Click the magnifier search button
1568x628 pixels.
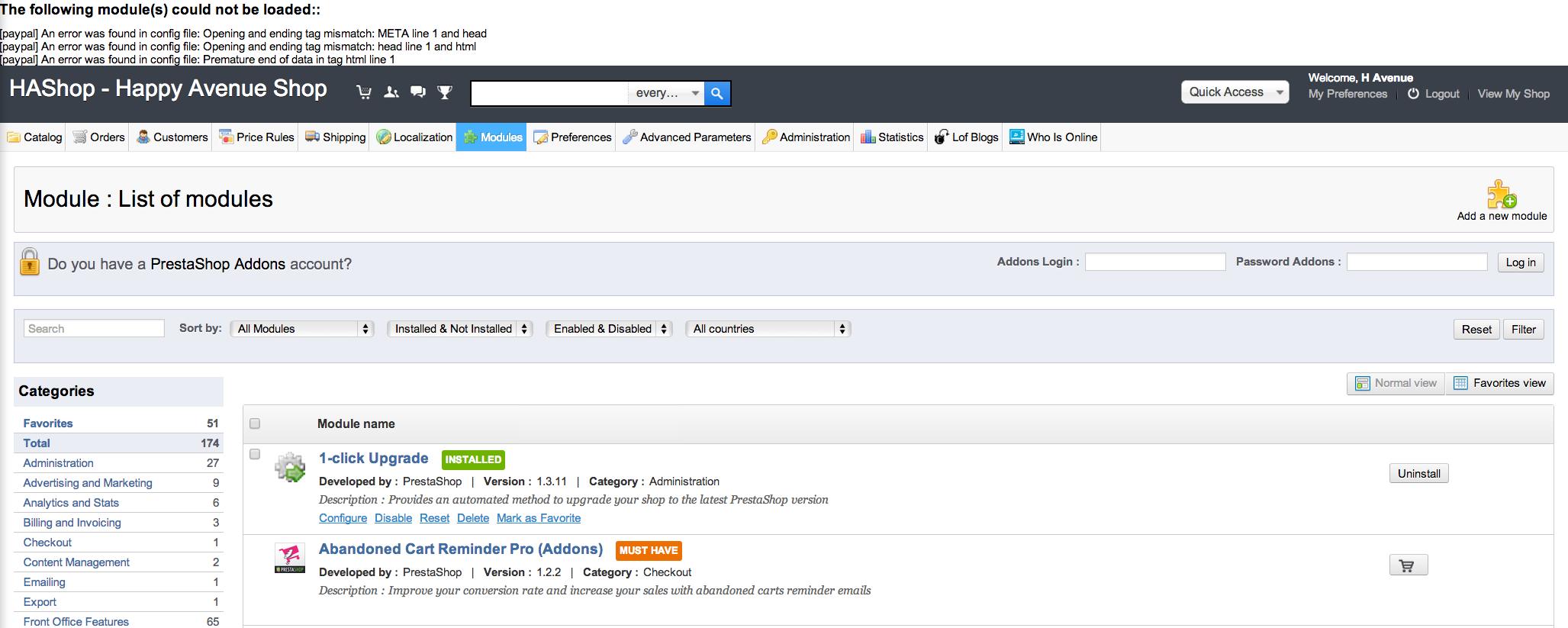tap(717, 93)
